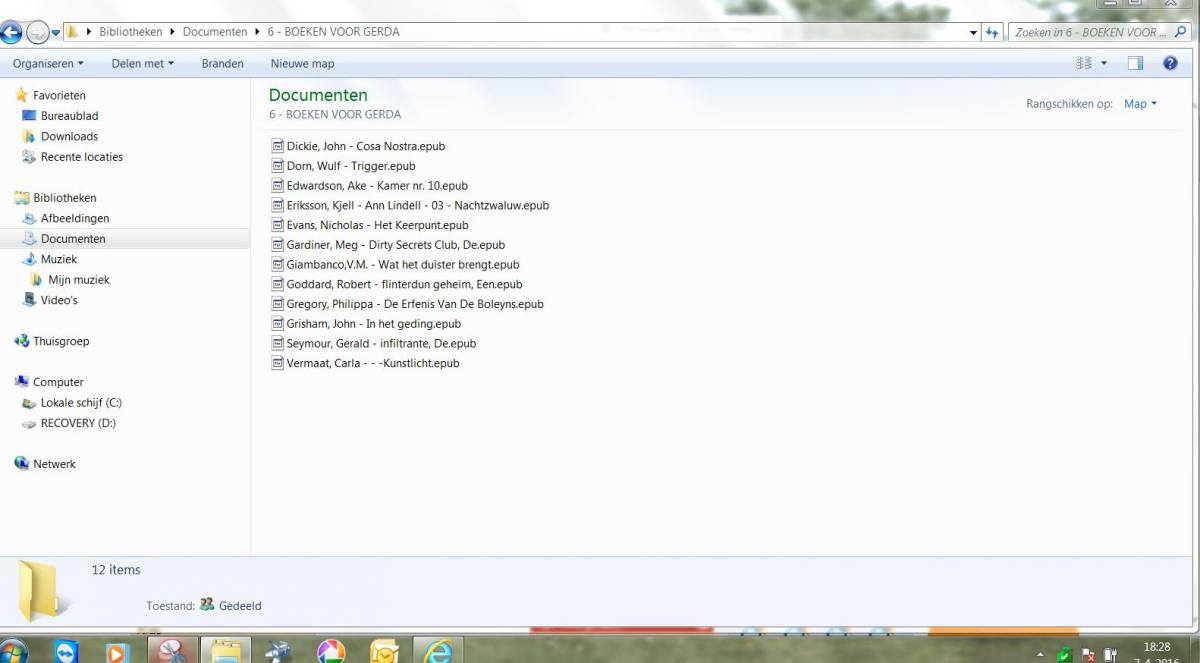Click epub icon of Dorn, Wulf - Trigger
1200x663 pixels.
coord(278,166)
